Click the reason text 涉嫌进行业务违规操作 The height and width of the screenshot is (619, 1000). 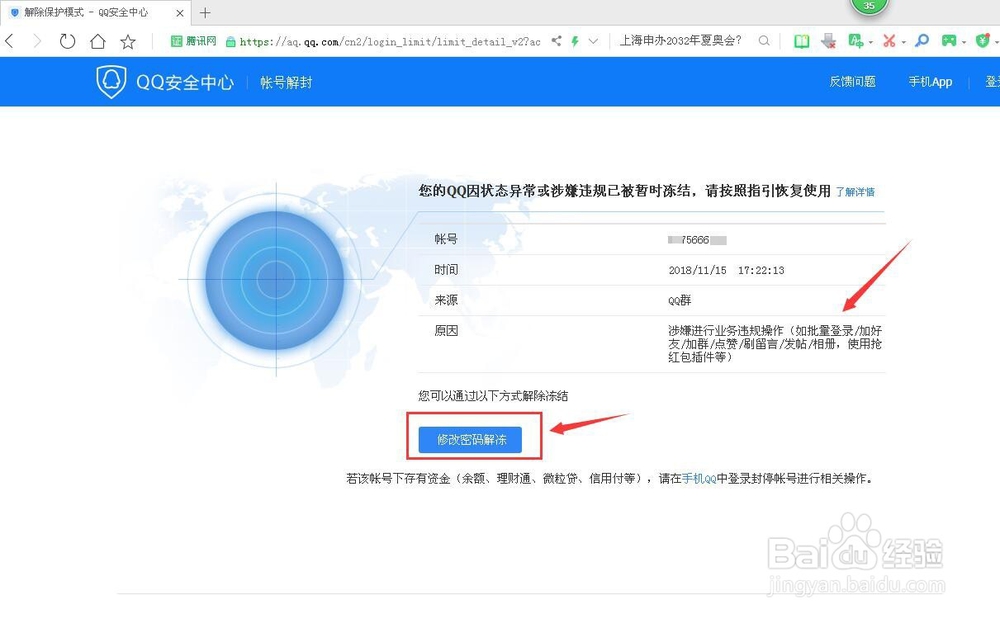tap(775, 344)
